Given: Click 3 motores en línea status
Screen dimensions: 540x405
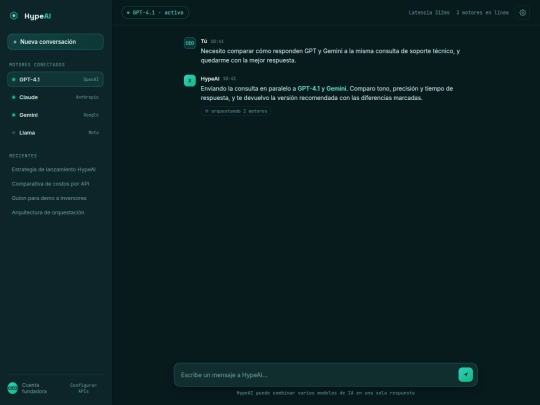Looking at the screenshot, I should [482, 13].
